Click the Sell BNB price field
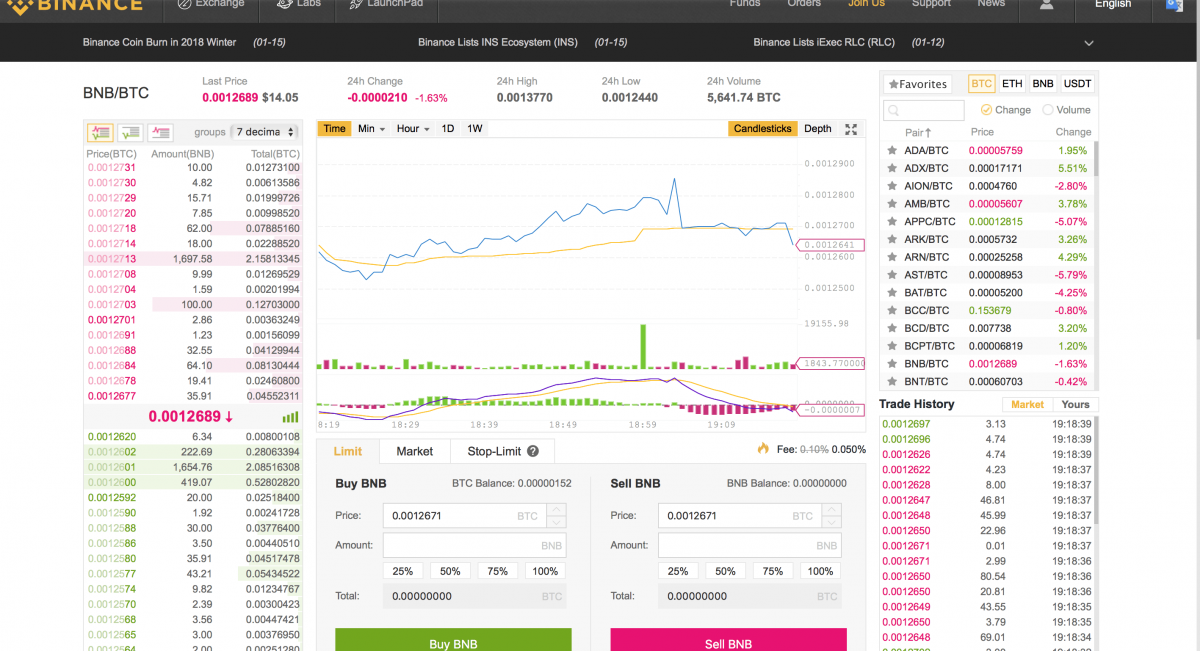This screenshot has width=1200, height=651. pyautogui.click(x=740, y=516)
